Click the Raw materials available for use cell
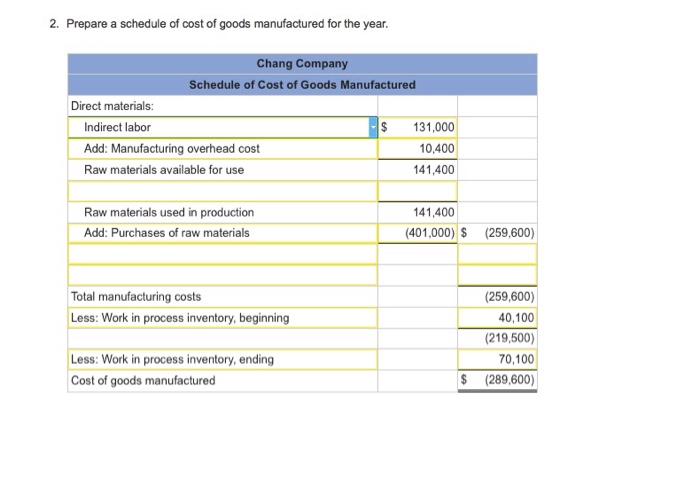This screenshot has height=480, width=700. coord(222,169)
